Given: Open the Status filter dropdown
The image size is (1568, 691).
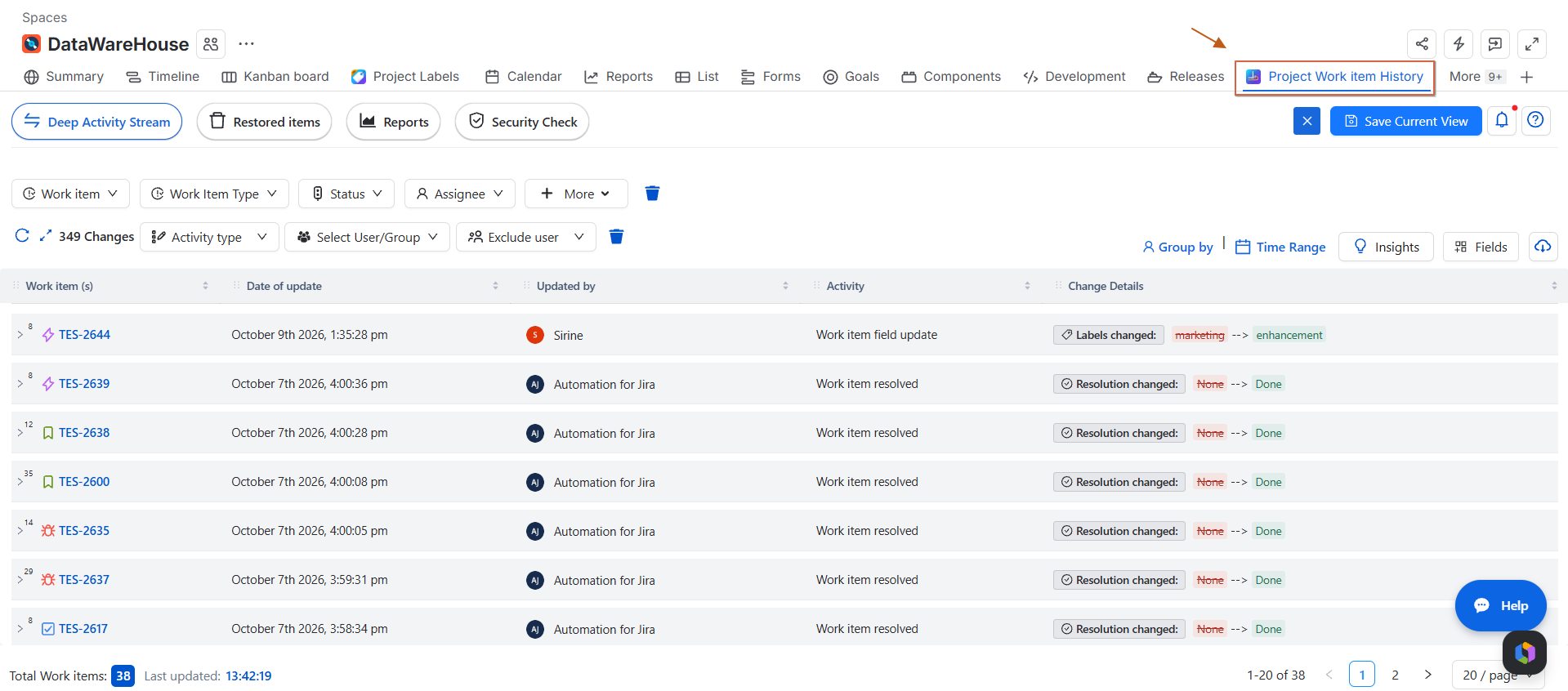Looking at the screenshot, I should 346,194.
